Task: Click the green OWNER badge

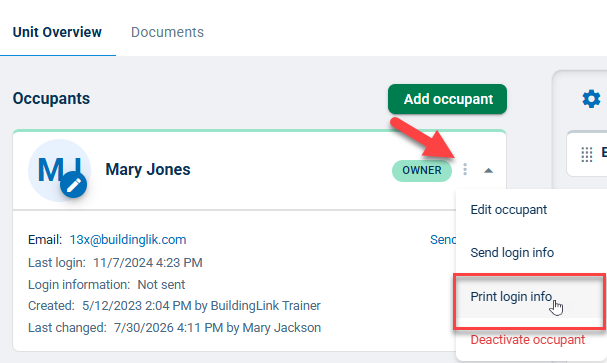Action: click(x=422, y=170)
